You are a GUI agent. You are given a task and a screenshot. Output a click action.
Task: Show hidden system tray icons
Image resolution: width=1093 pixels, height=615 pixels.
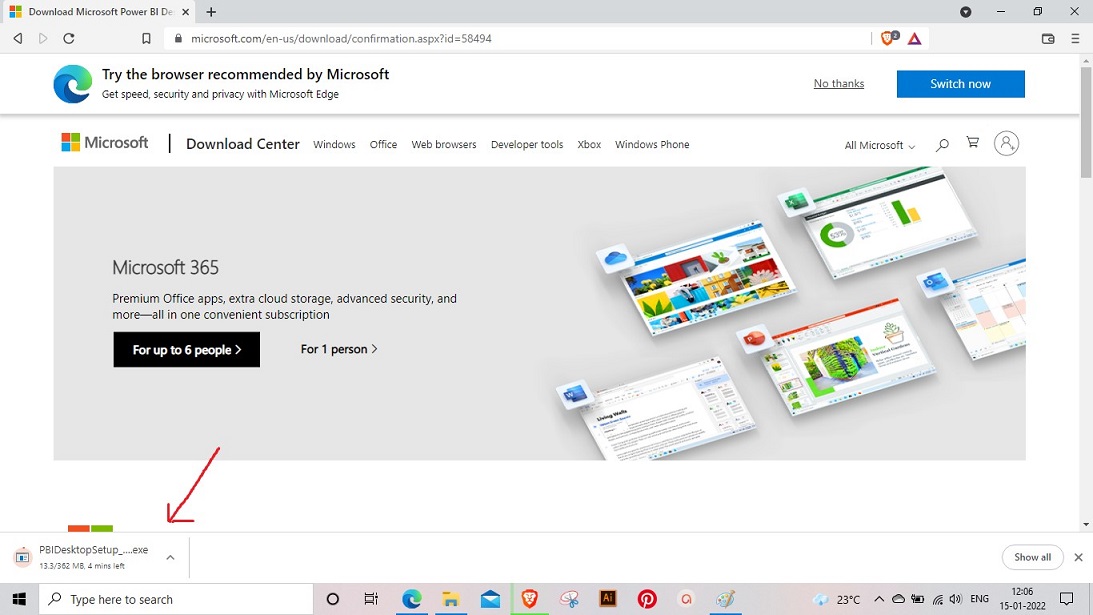pyautogui.click(x=879, y=599)
